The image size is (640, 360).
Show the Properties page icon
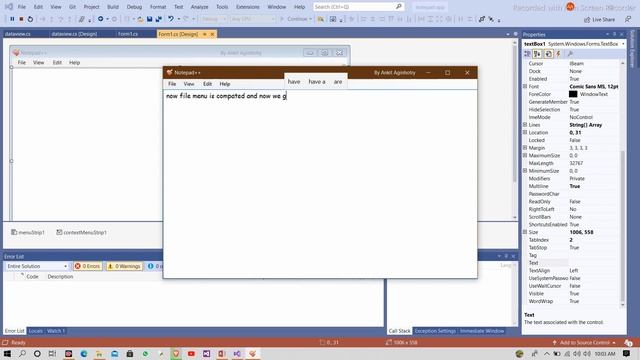click(548, 54)
